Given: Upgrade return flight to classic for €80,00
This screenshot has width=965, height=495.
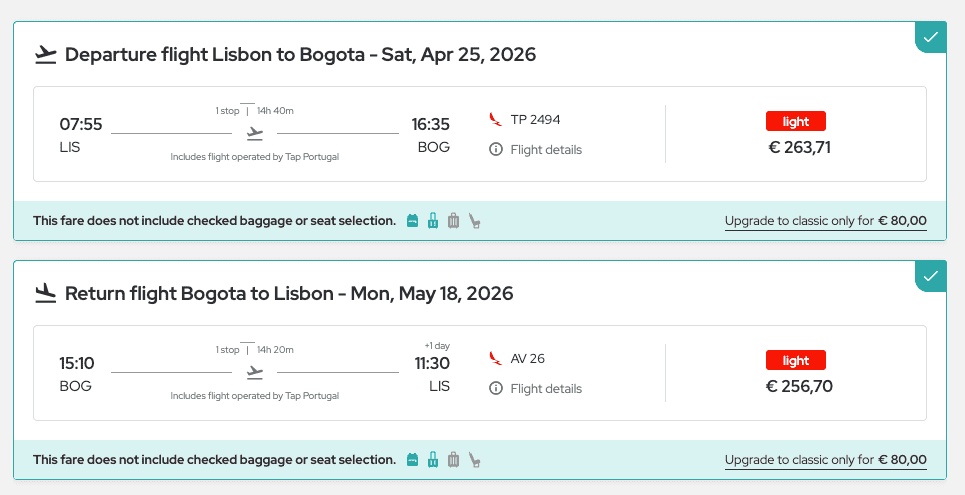Looking at the screenshot, I should pyautogui.click(x=825, y=460).
